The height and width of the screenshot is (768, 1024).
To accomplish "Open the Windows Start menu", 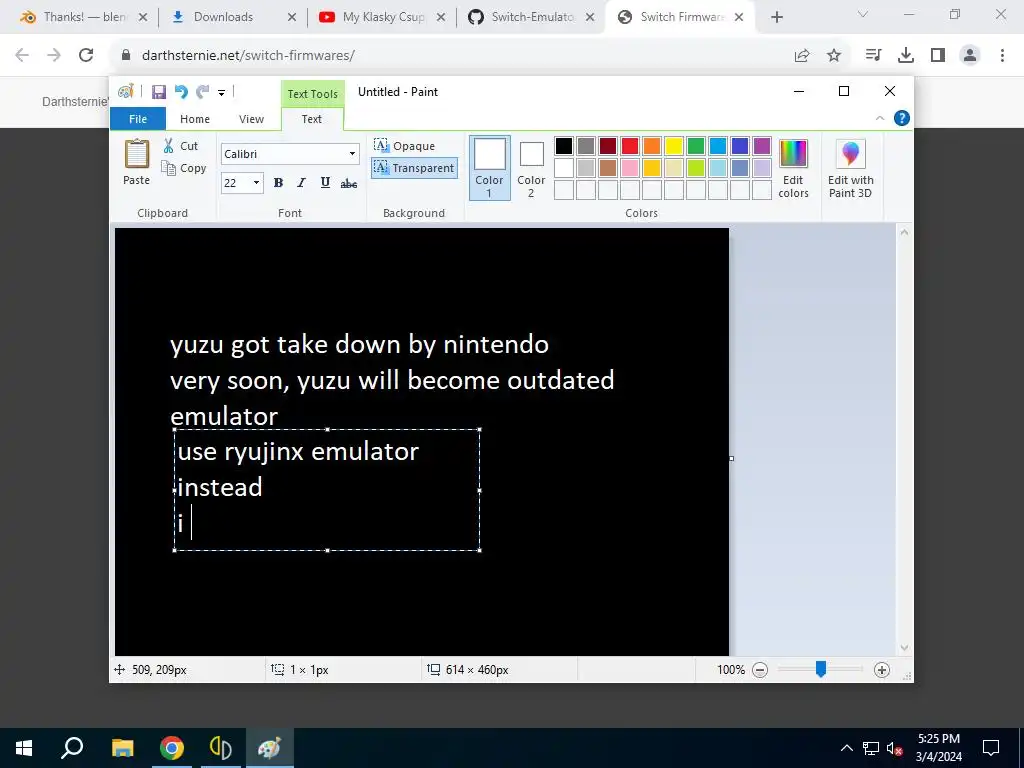I will point(24,748).
